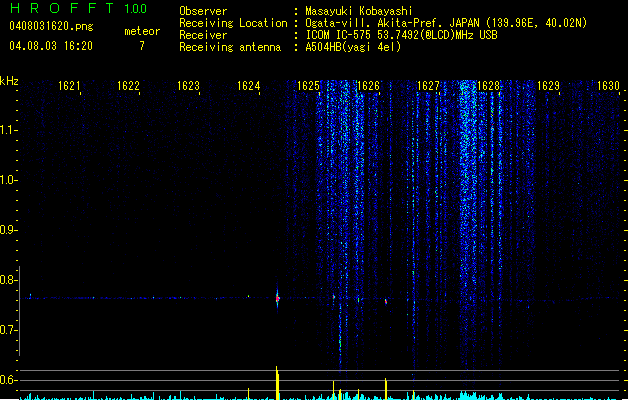Click the 1.1 kHz frequency tick label
The width and height of the screenshot is (629, 400).
(x=8, y=130)
